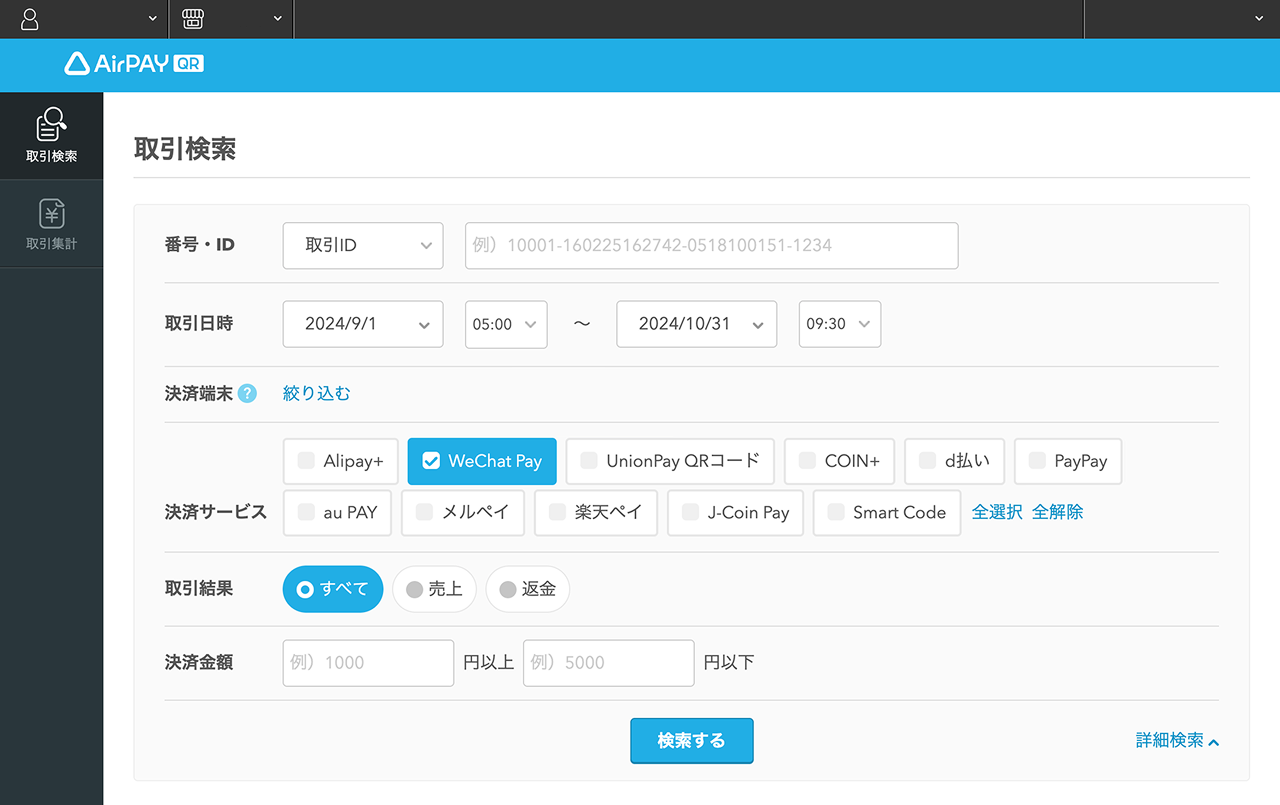Check the UnionPay QRコード checkbox

[589, 461]
